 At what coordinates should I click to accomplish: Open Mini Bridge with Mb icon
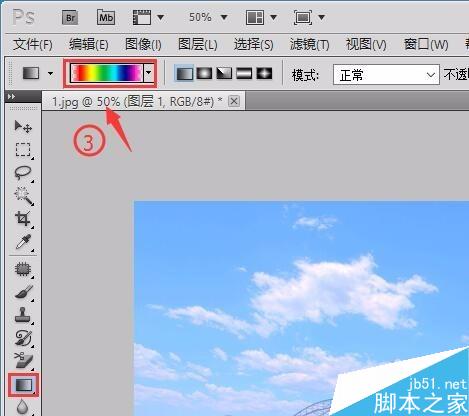click(106, 17)
